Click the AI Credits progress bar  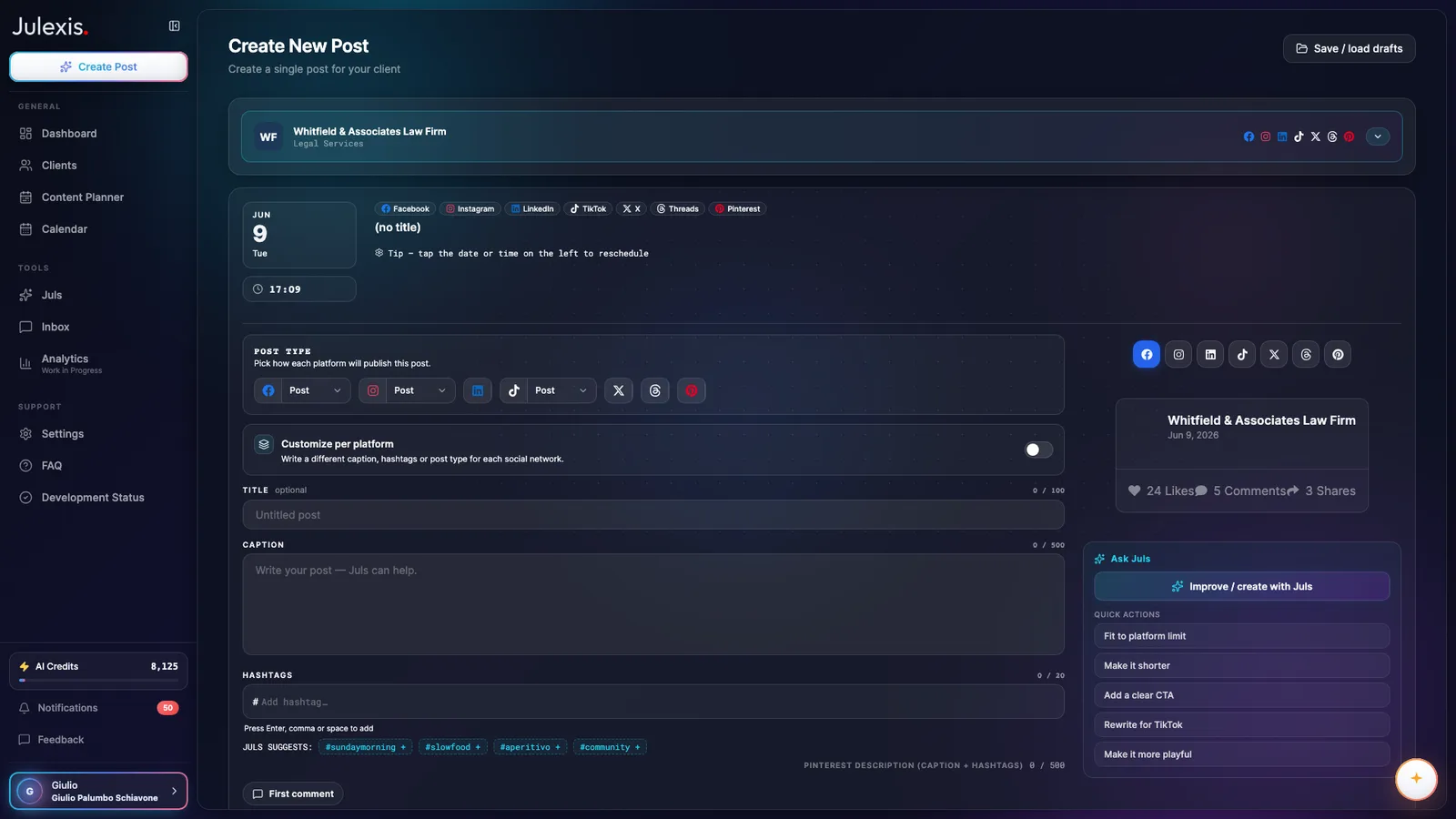[98, 680]
